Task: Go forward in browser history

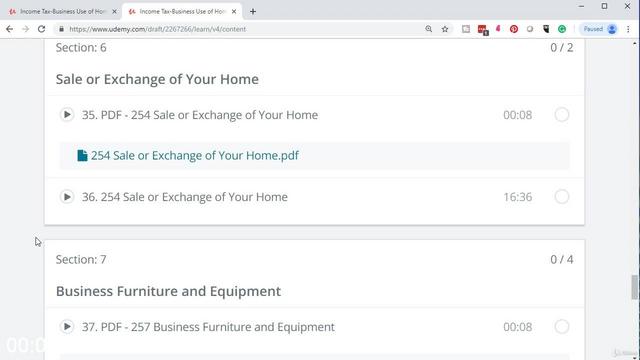Action: (25, 29)
